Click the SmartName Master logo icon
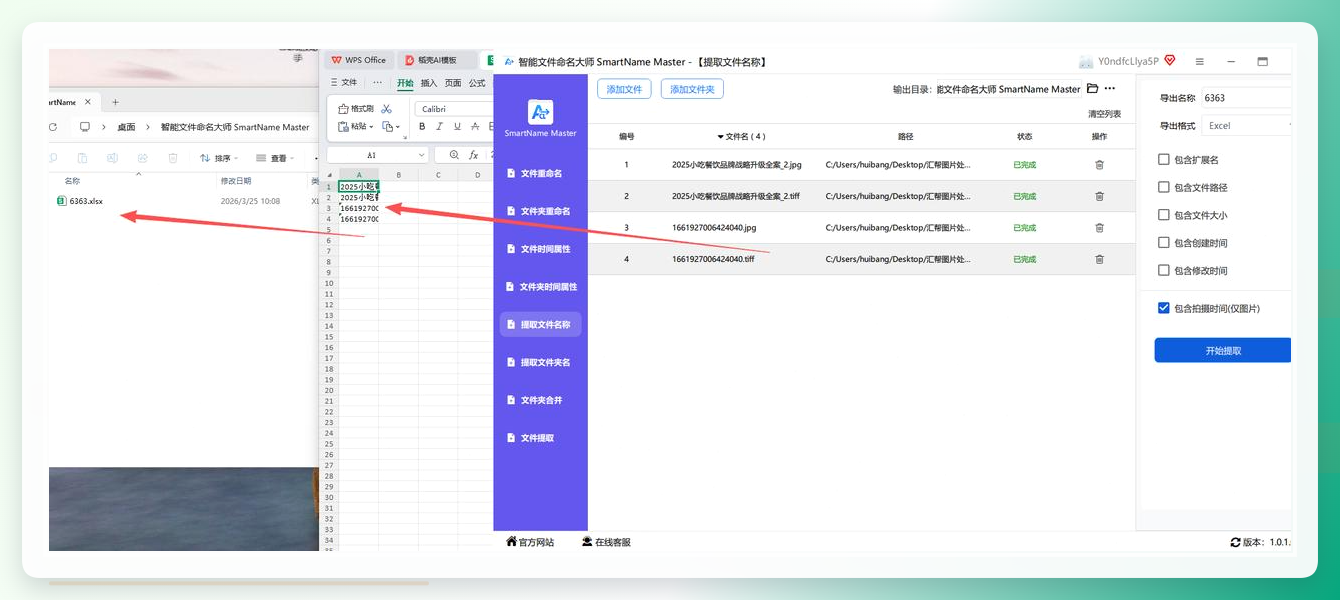Screen dimensions: 1340x600 coord(540,112)
